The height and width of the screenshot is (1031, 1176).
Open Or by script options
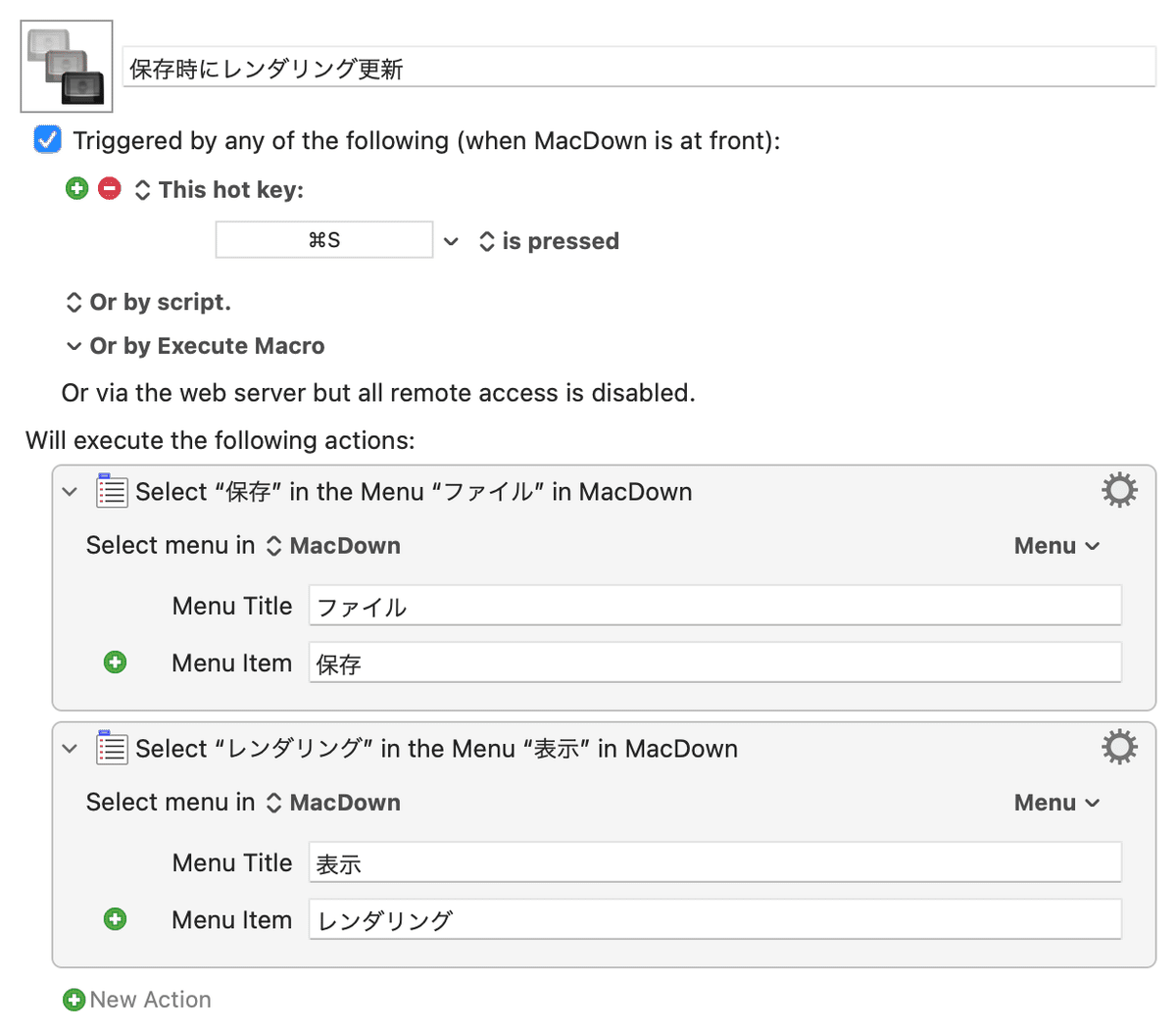pyautogui.click(x=148, y=302)
